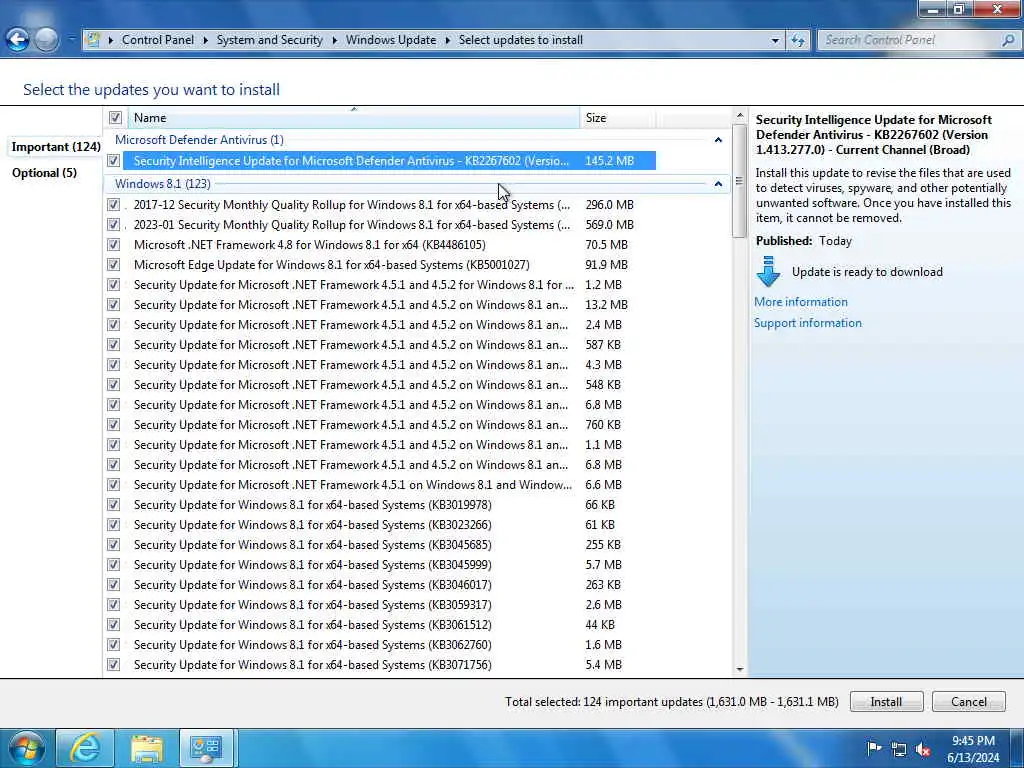1024x768 pixels.
Task: Toggle the select-all checkbox in header
Action: pyautogui.click(x=116, y=118)
